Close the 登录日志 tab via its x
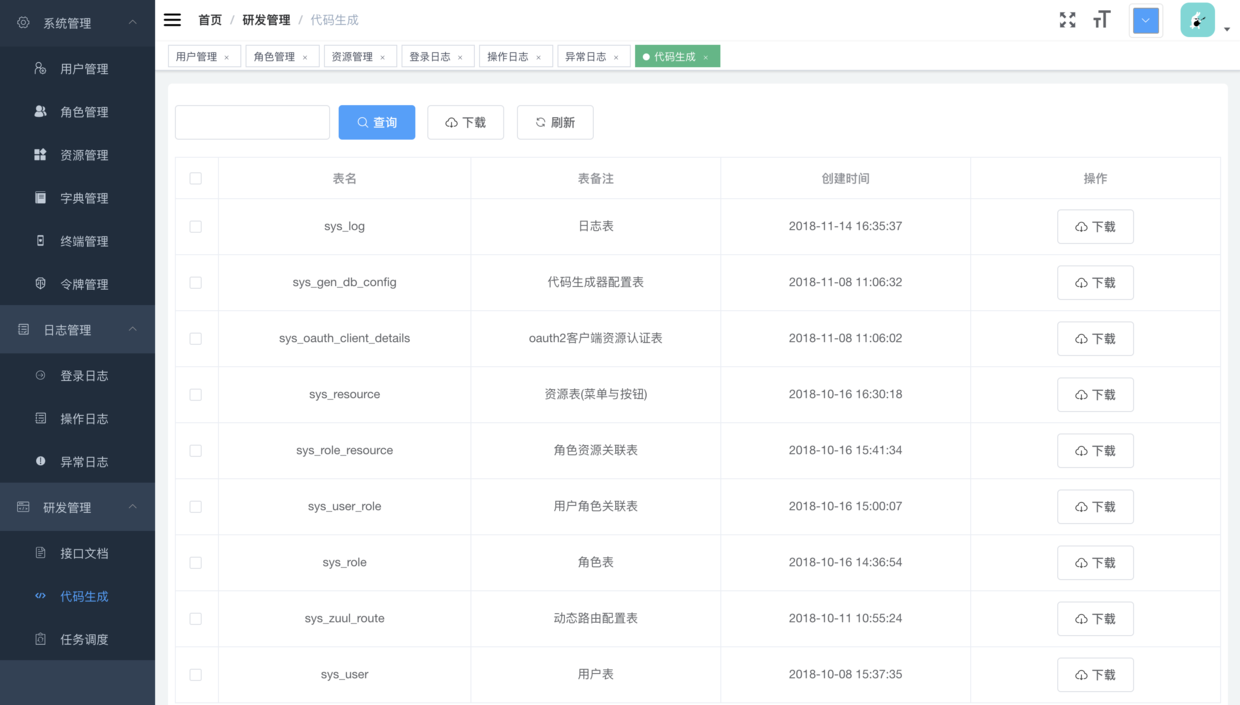This screenshot has width=1240, height=705. [x=460, y=58]
